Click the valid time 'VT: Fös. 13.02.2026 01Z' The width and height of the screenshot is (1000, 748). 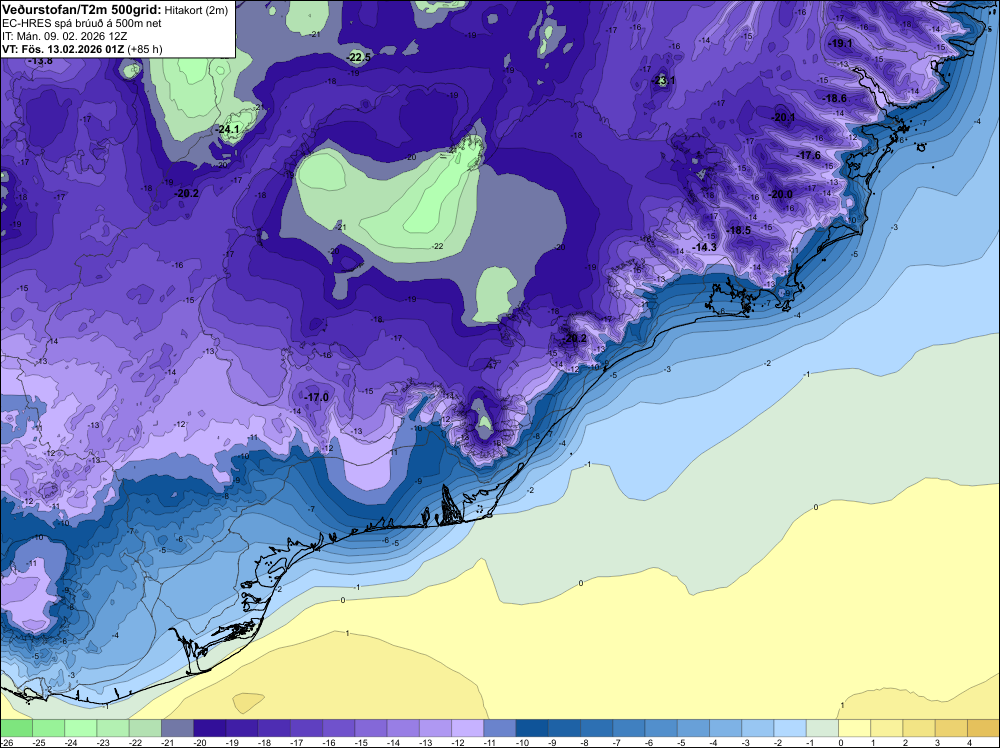click(63, 49)
